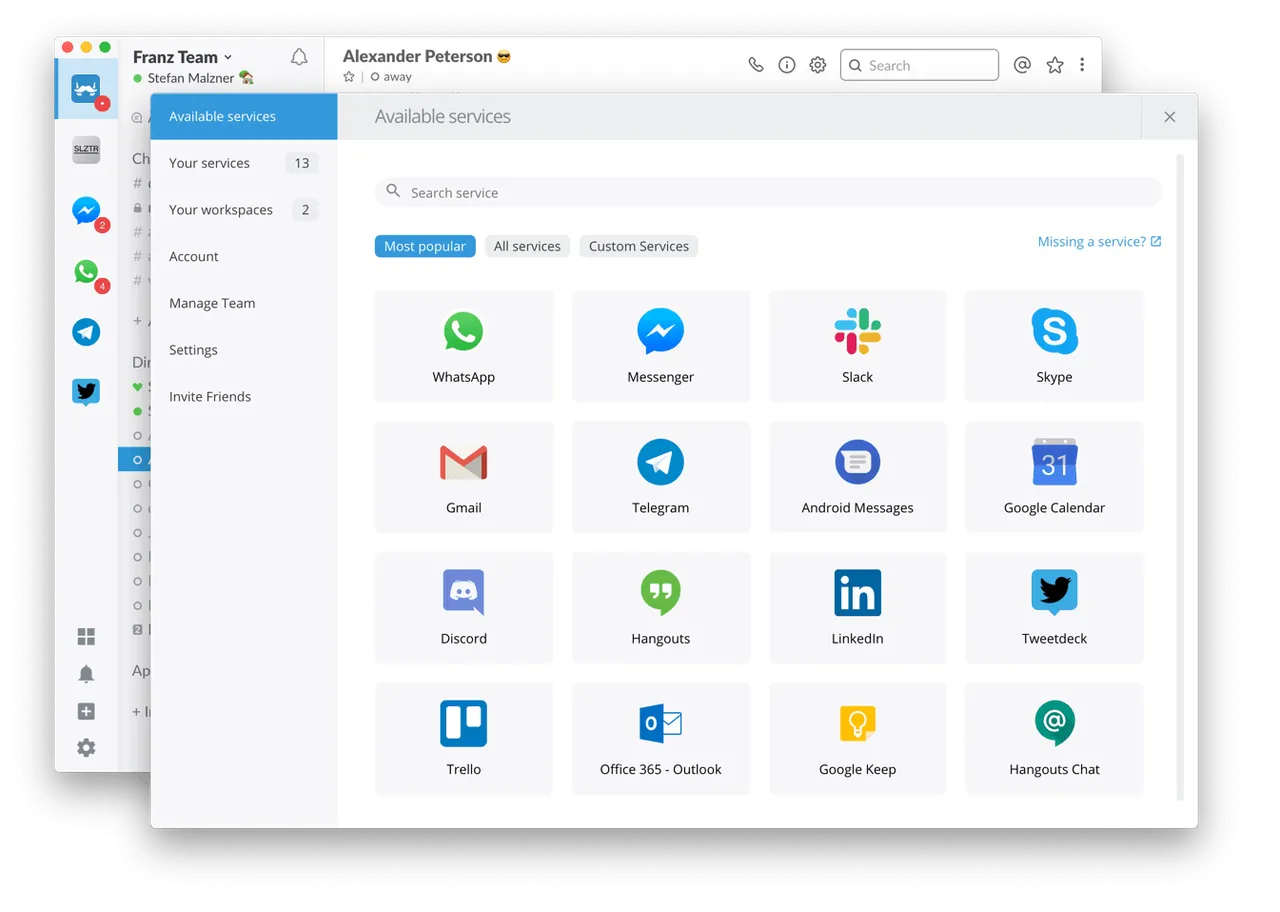1280x912 pixels.
Task: Add the Trello service
Action: (x=464, y=739)
